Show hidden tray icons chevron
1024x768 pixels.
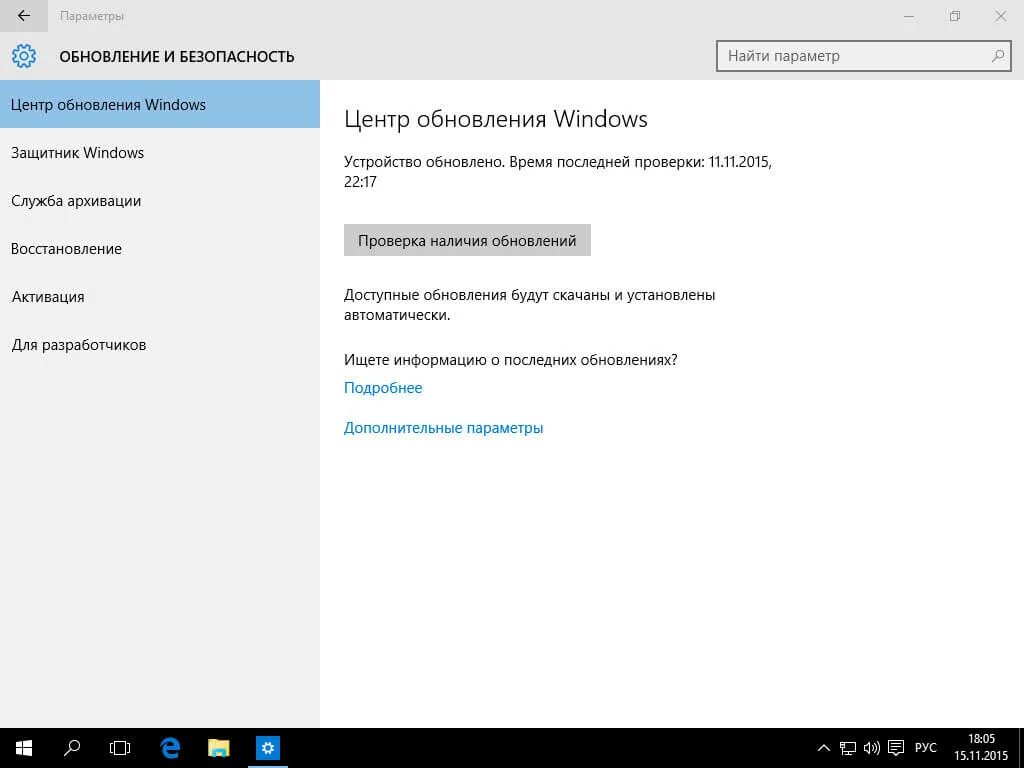coord(824,748)
